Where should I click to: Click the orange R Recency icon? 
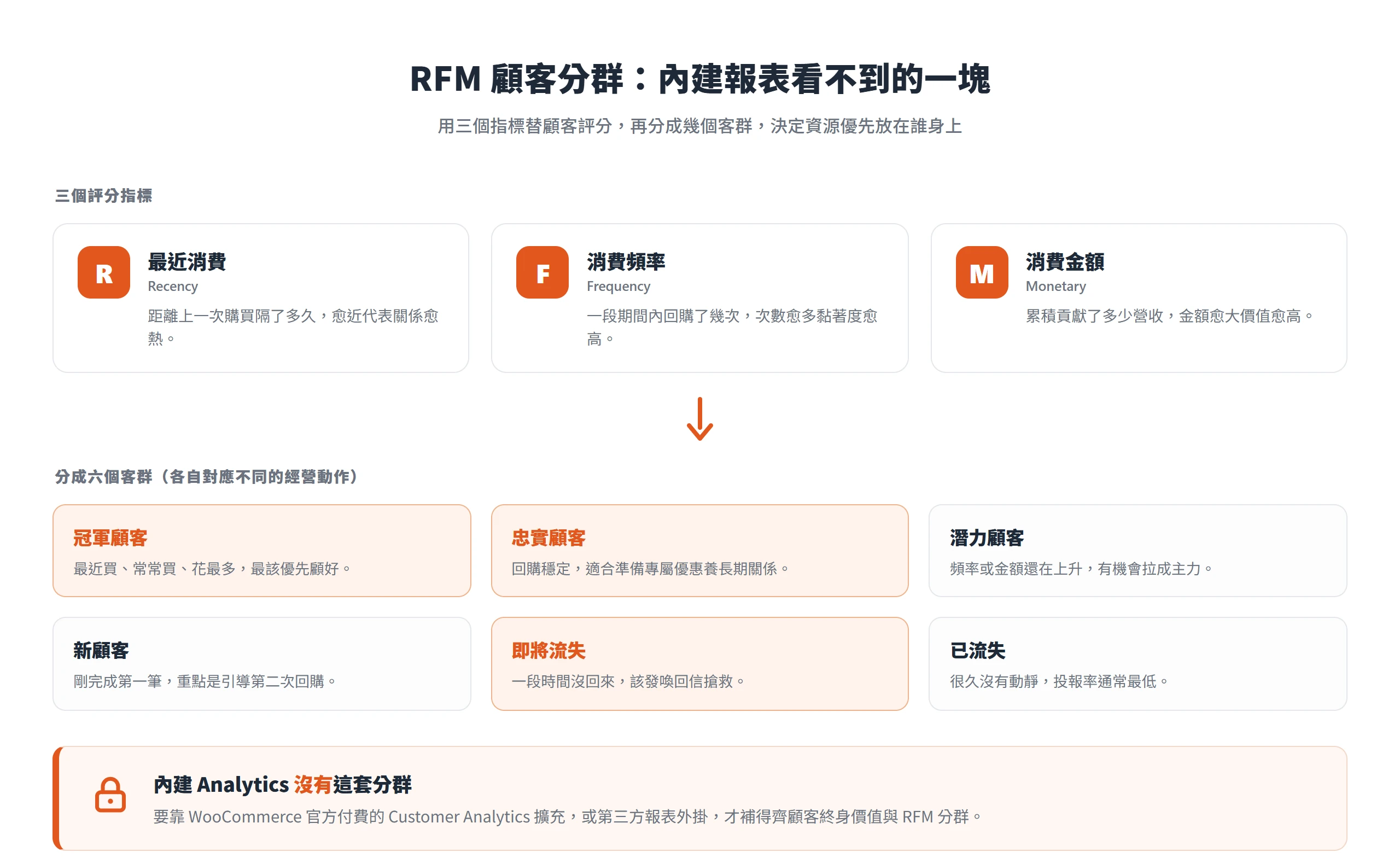click(x=103, y=272)
